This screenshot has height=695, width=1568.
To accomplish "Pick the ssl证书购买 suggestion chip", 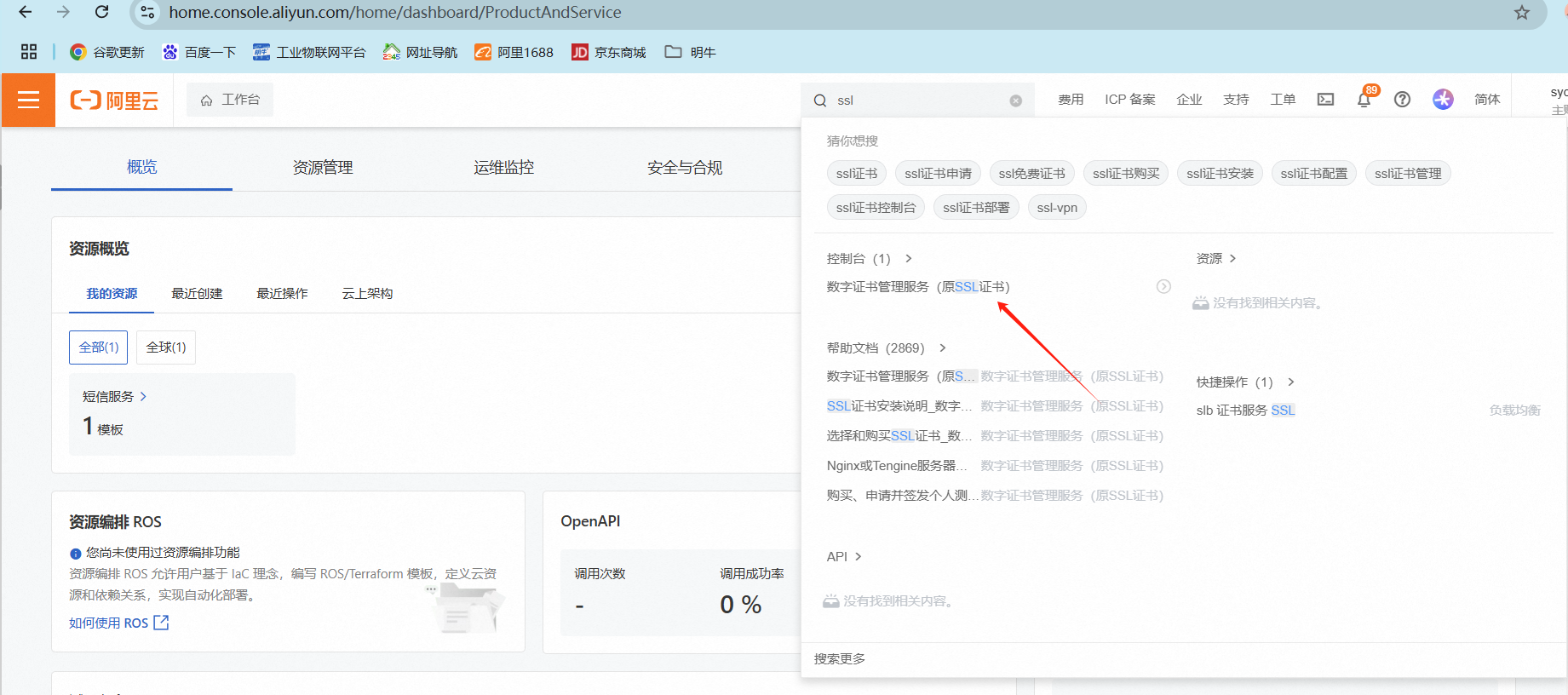I will click(x=1126, y=173).
